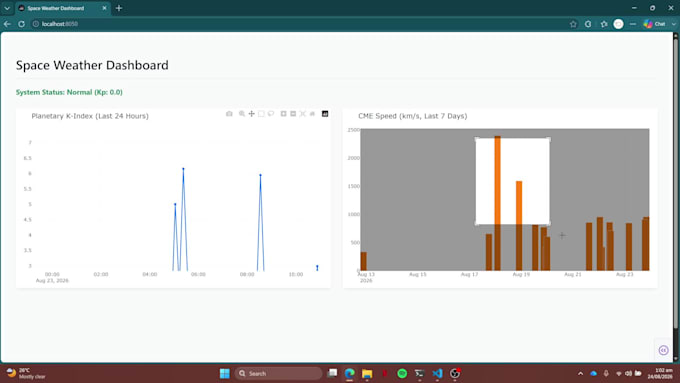Screen dimensions: 680x383
Task: Click the Zoom Out modebar button
Action: coord(293,114)
